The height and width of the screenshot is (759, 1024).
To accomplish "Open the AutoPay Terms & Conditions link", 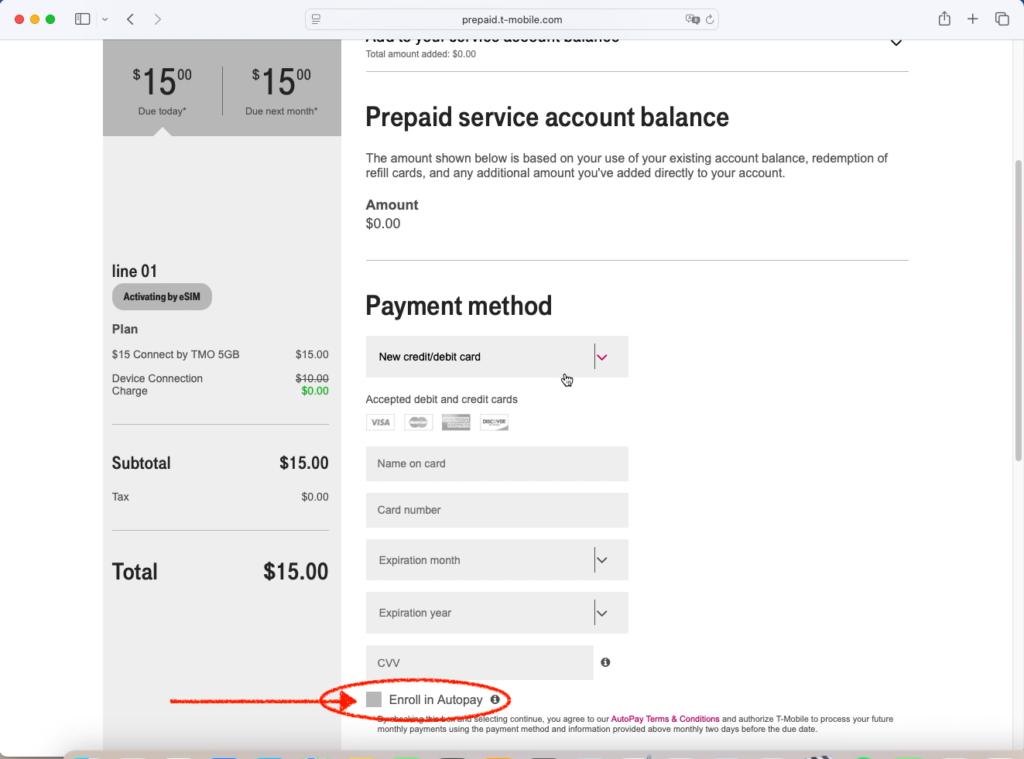I will (665, 719).
